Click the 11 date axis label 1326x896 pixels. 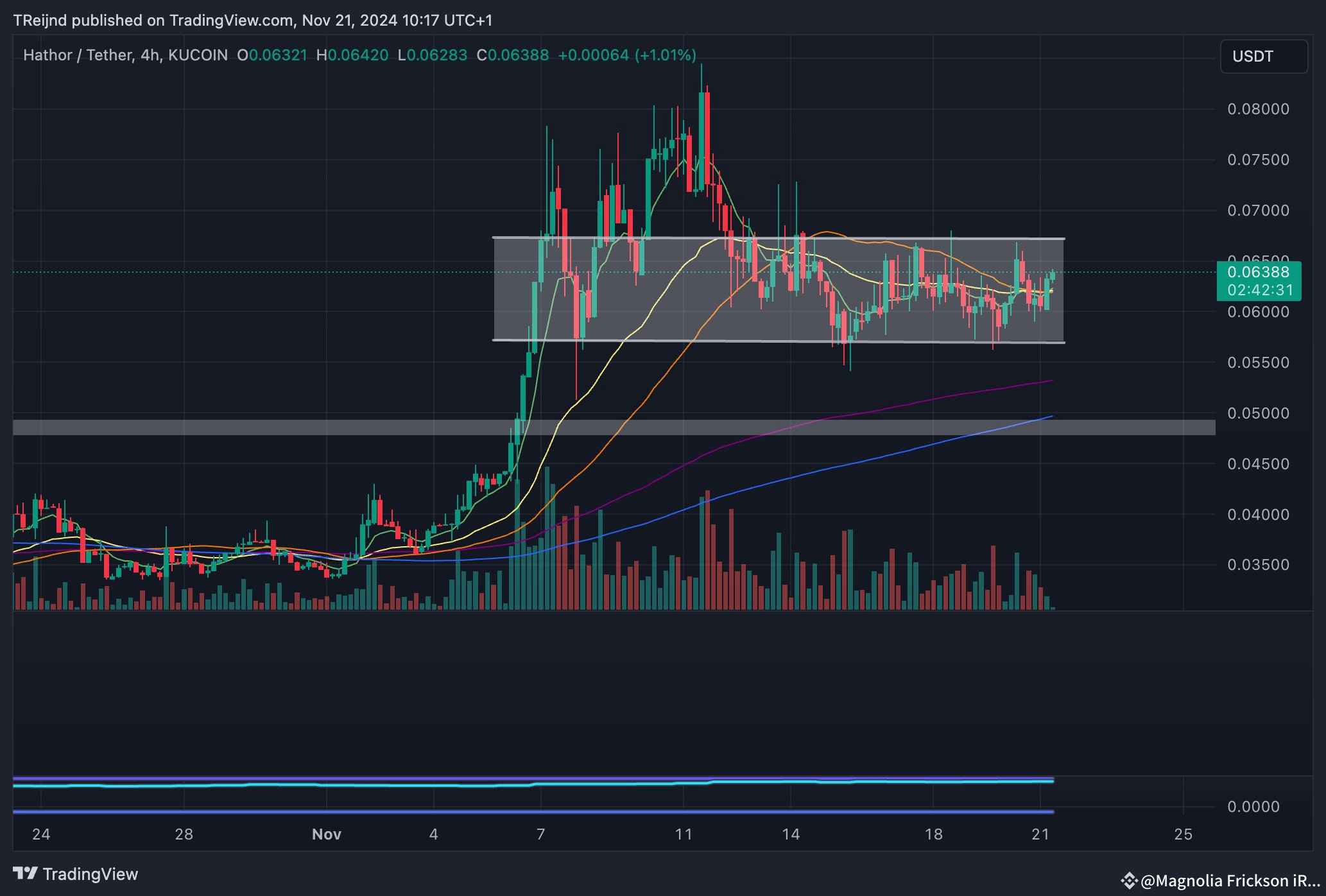coord(684,834)
